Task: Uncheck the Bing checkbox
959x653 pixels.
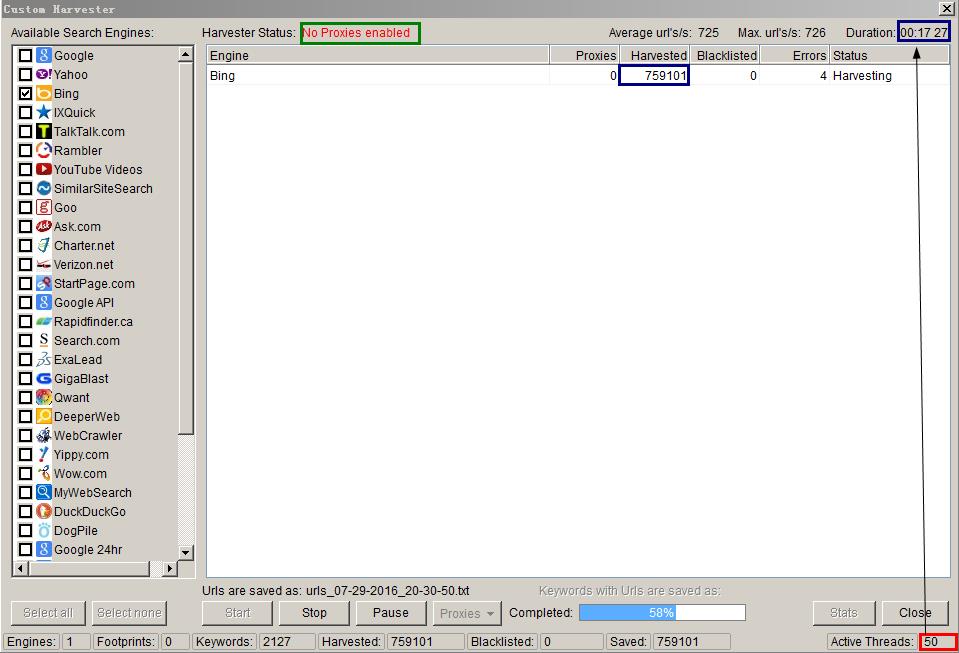Action: (x=25, y=93)
